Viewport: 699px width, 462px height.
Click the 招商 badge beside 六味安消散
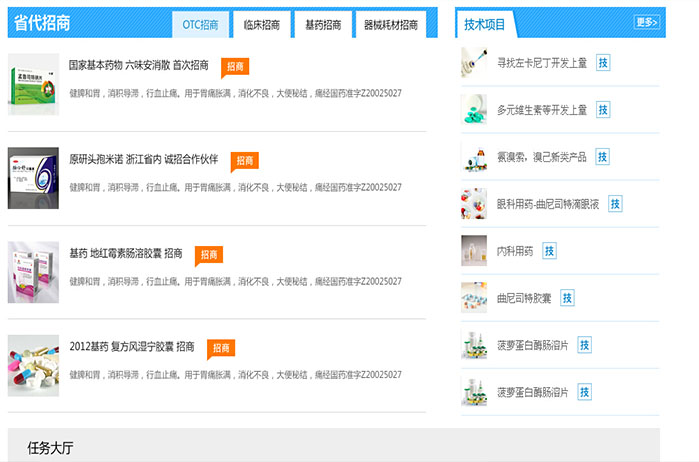click(235, 66)
